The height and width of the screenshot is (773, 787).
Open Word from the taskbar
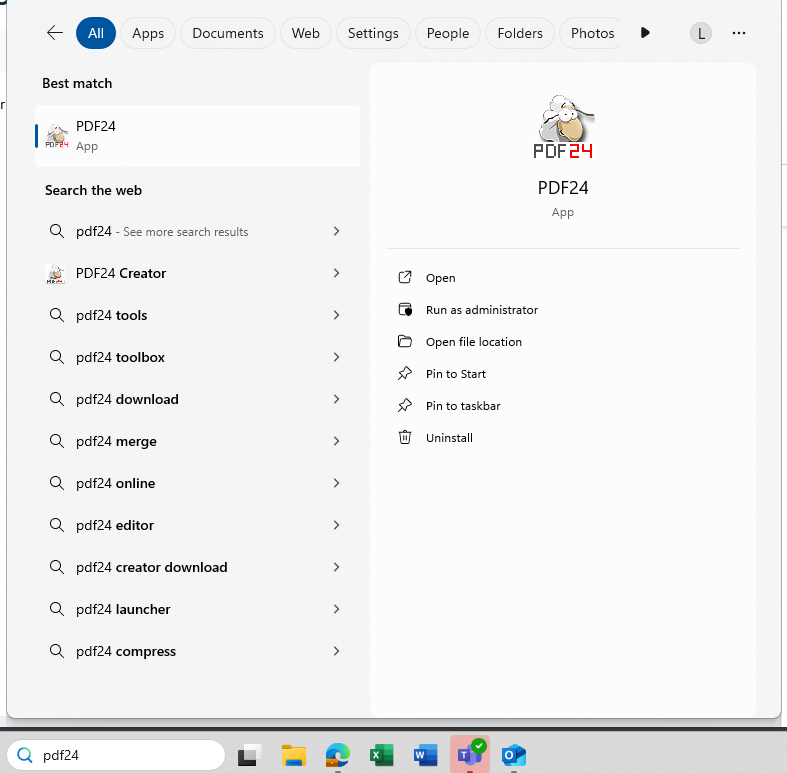426,755
